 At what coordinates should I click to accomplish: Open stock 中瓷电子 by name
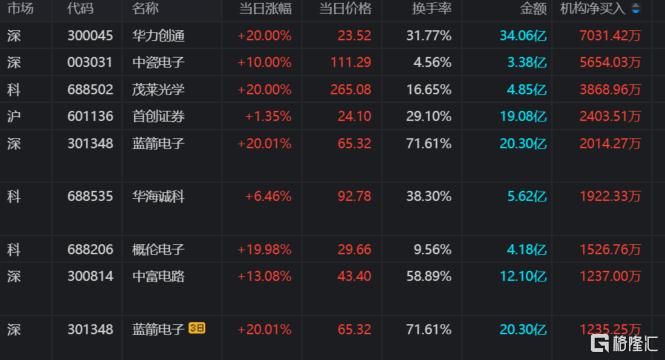tap(158, 63)
